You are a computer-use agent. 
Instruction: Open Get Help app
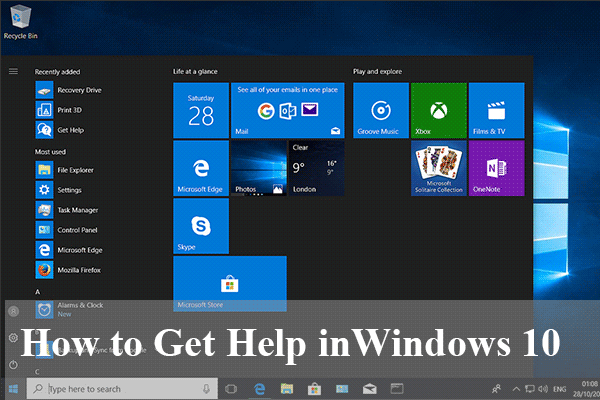(x=69, y=130)
